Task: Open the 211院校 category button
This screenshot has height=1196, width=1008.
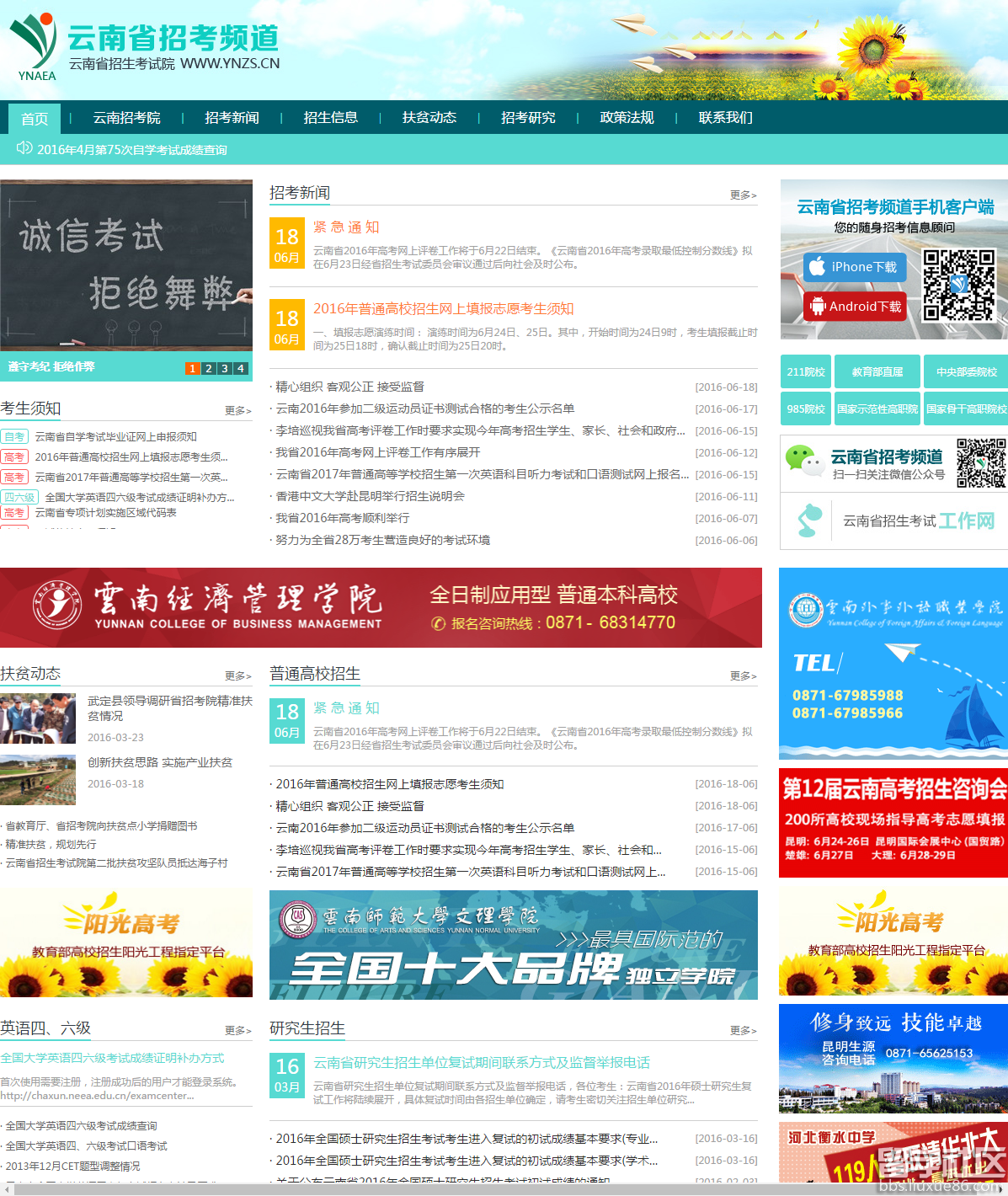Action: pos(806,371)
